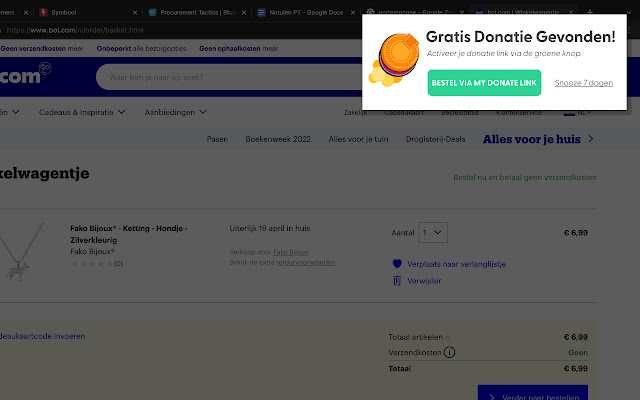Click the Fako Bijoux® brand name under the title
This screenshot has width=640, height=400.
click(x=92, y=252)
